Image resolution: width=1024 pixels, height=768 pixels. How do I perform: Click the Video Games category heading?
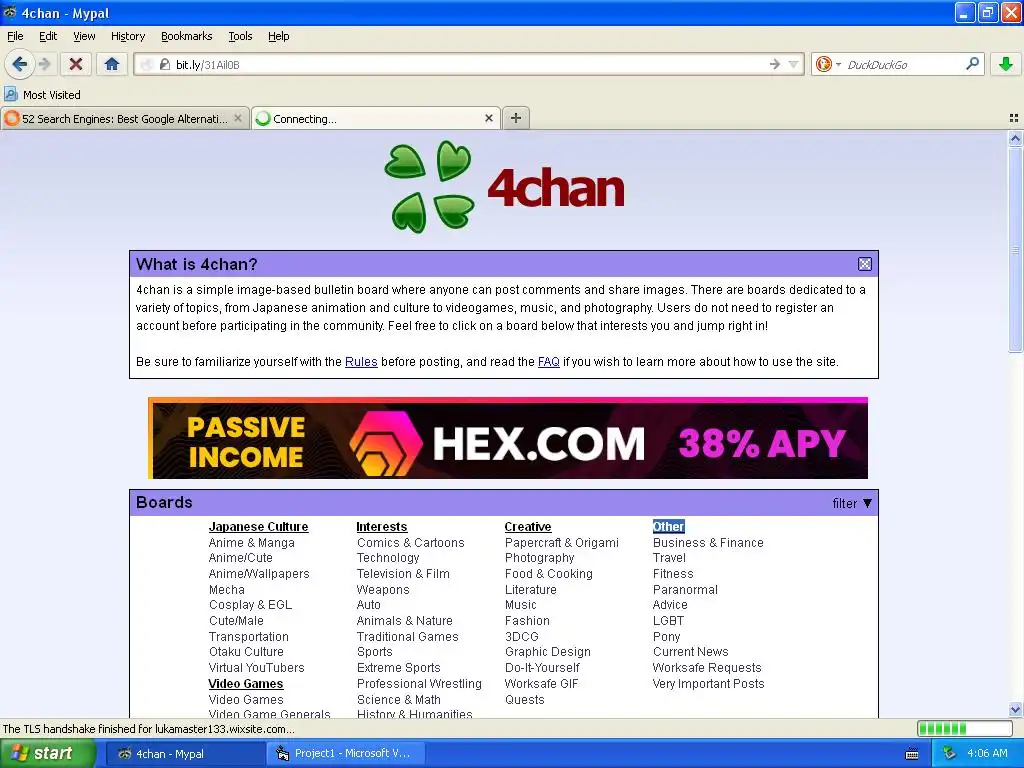click(246, 684)
